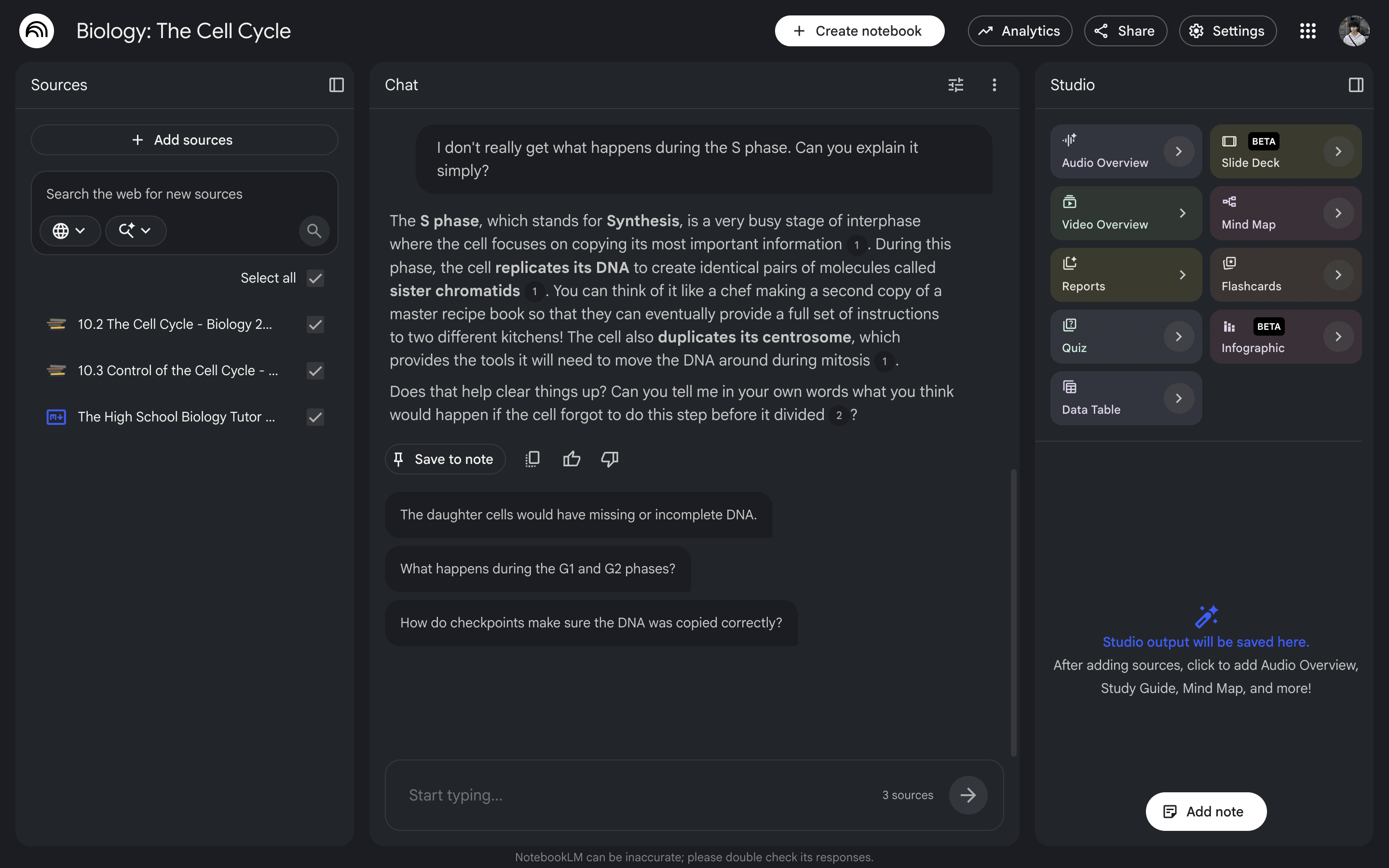Open the web source type dropdown
The width and height of the screenshot is (1389, 868).
70,231
